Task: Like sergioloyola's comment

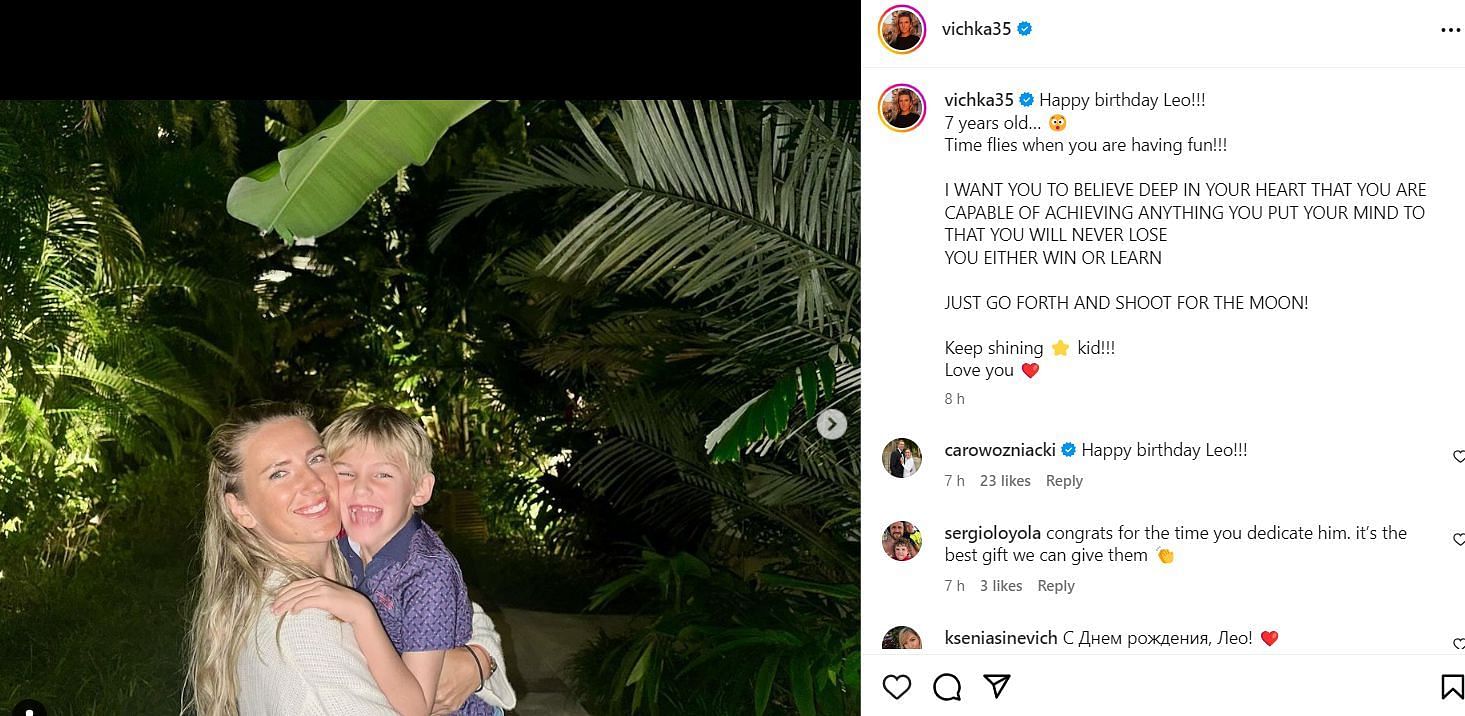Action: pyautogui.click(x=1458, y=540)
